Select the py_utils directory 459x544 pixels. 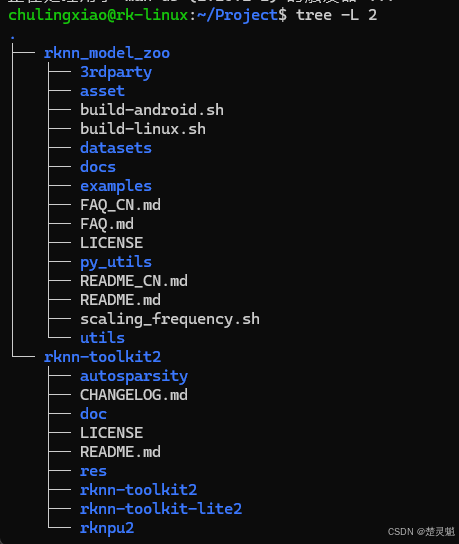116,262
